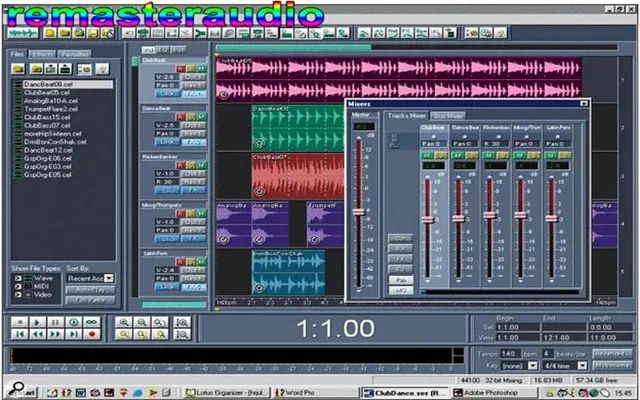Click the Pause transport button
Screen dimensions: 640x400
56,322
